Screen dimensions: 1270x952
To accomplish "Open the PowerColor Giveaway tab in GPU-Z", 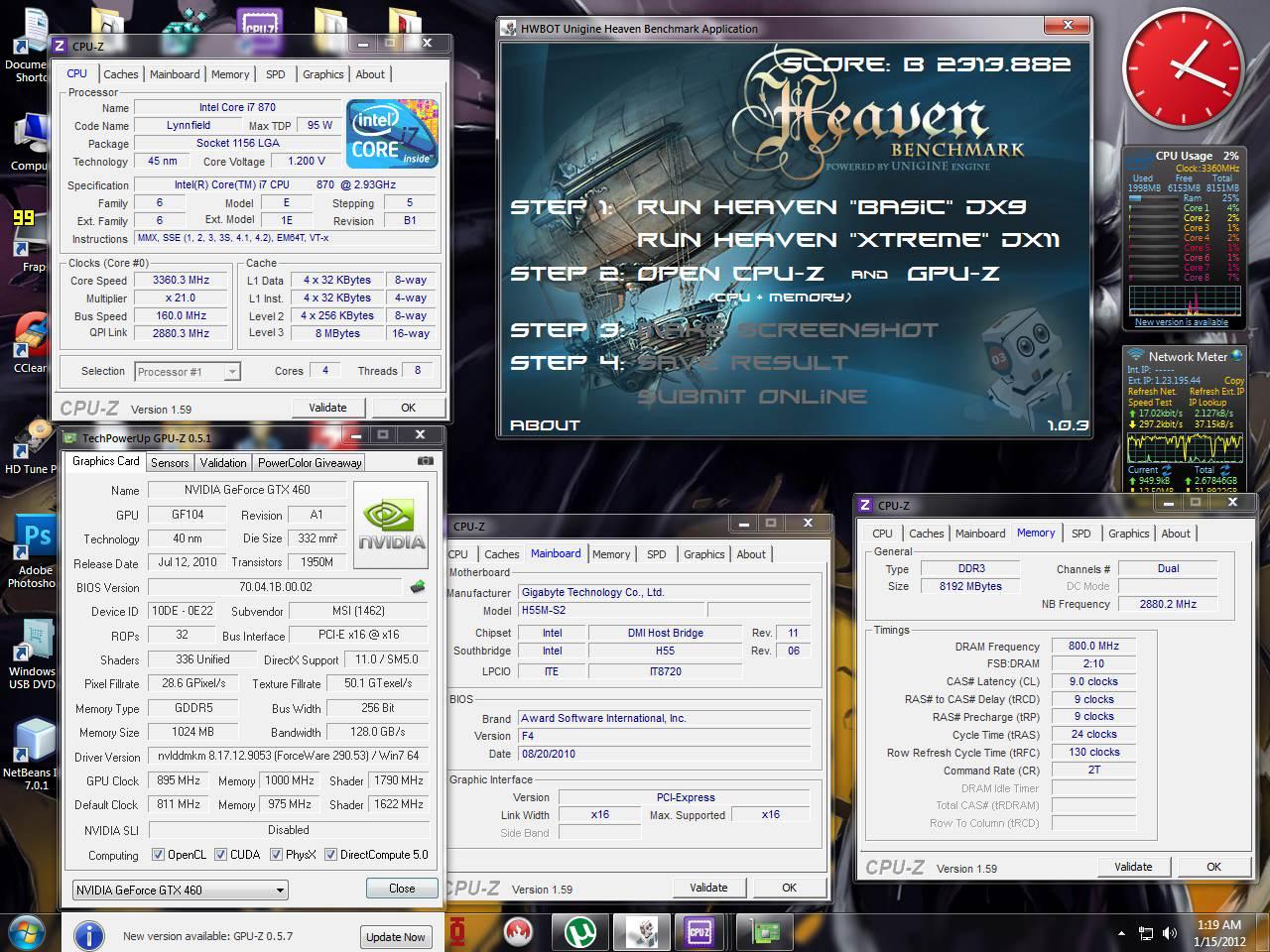I will pyautogui.click(x=310, y=463).
